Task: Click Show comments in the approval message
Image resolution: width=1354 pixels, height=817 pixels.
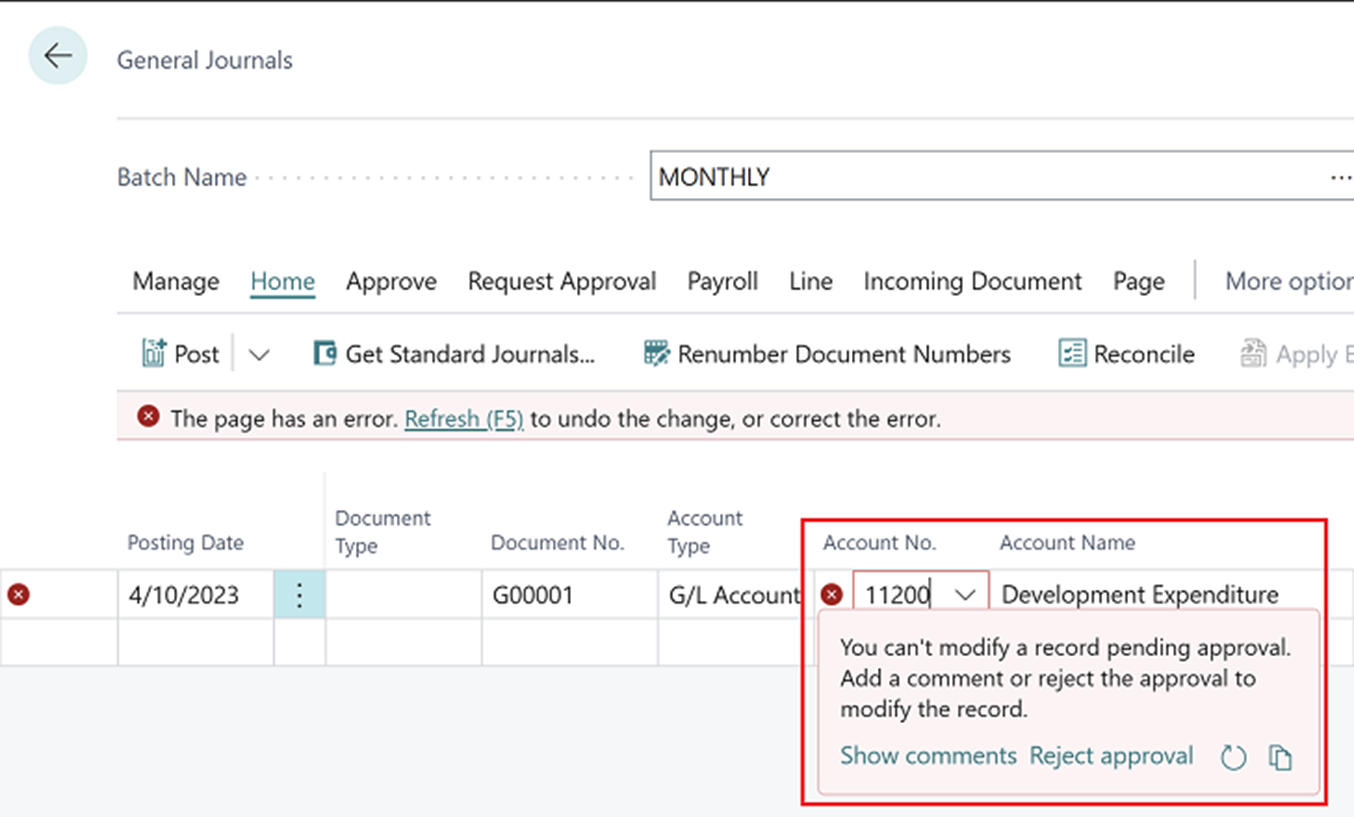Action: 927,756
